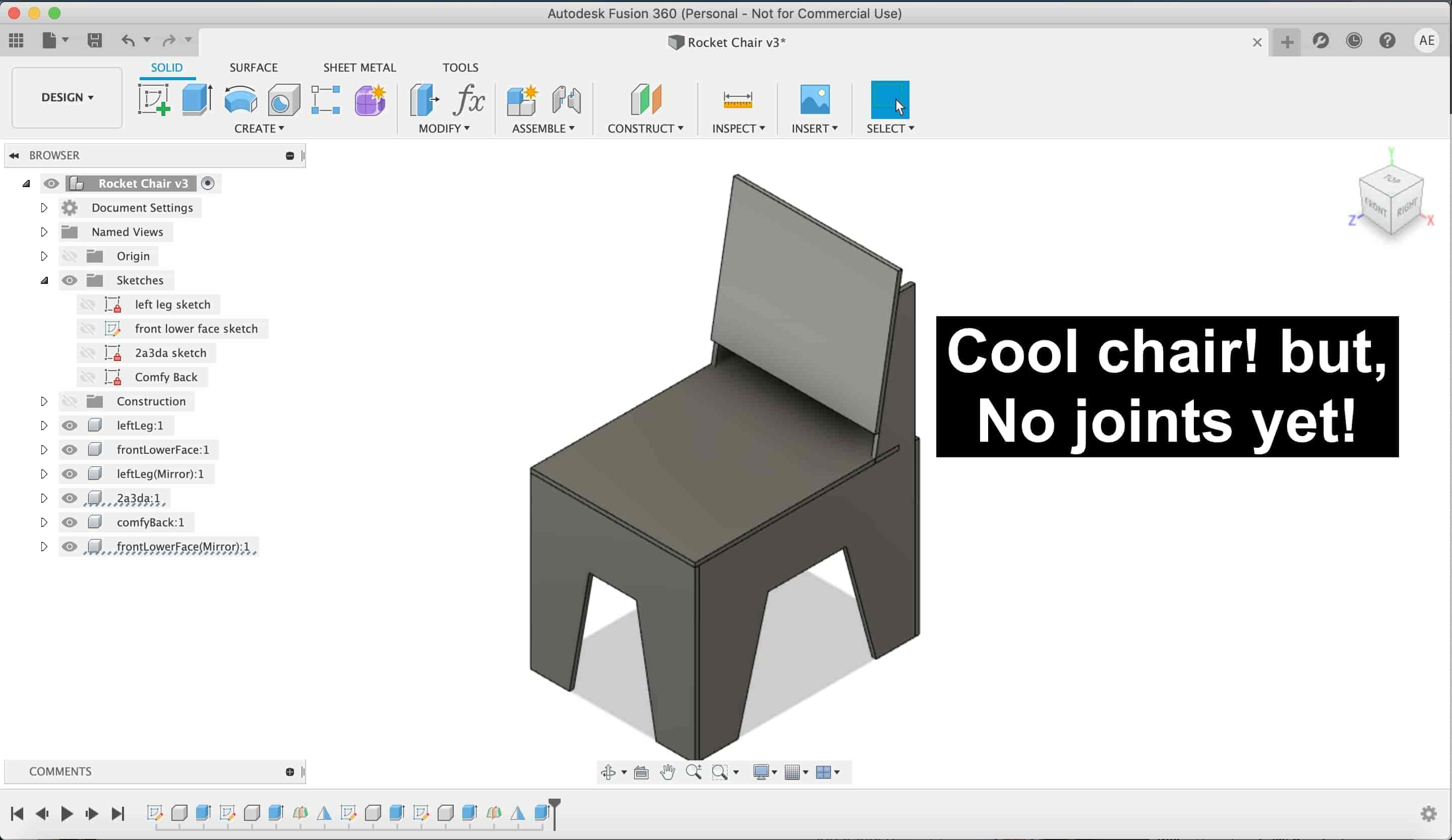Image resolution: width=1452 pixels, height=840 pixels.
Task: Open a new design tab with plus
Action: coord(1287,42)
